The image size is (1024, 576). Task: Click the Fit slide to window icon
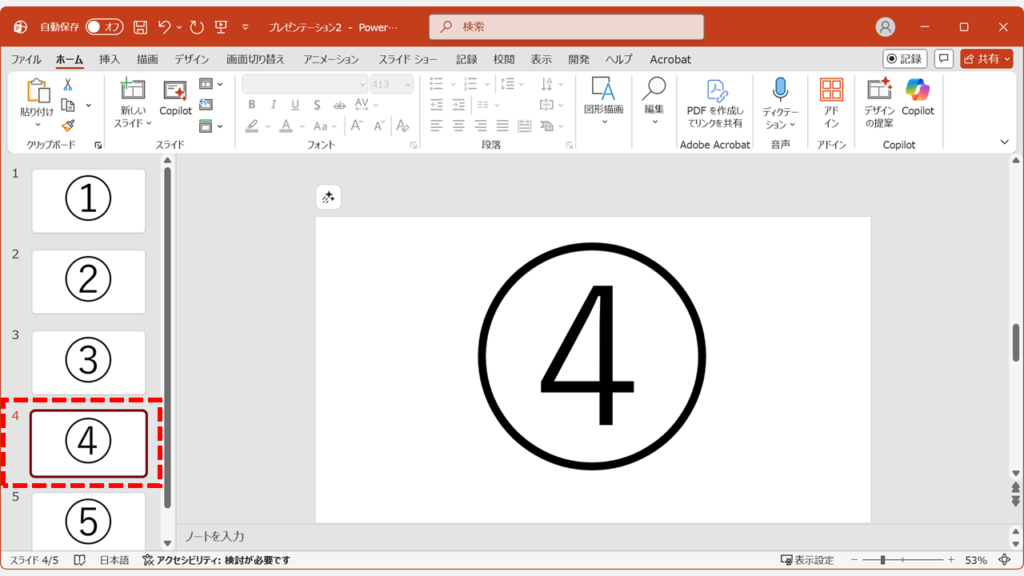coord(1005,560)
